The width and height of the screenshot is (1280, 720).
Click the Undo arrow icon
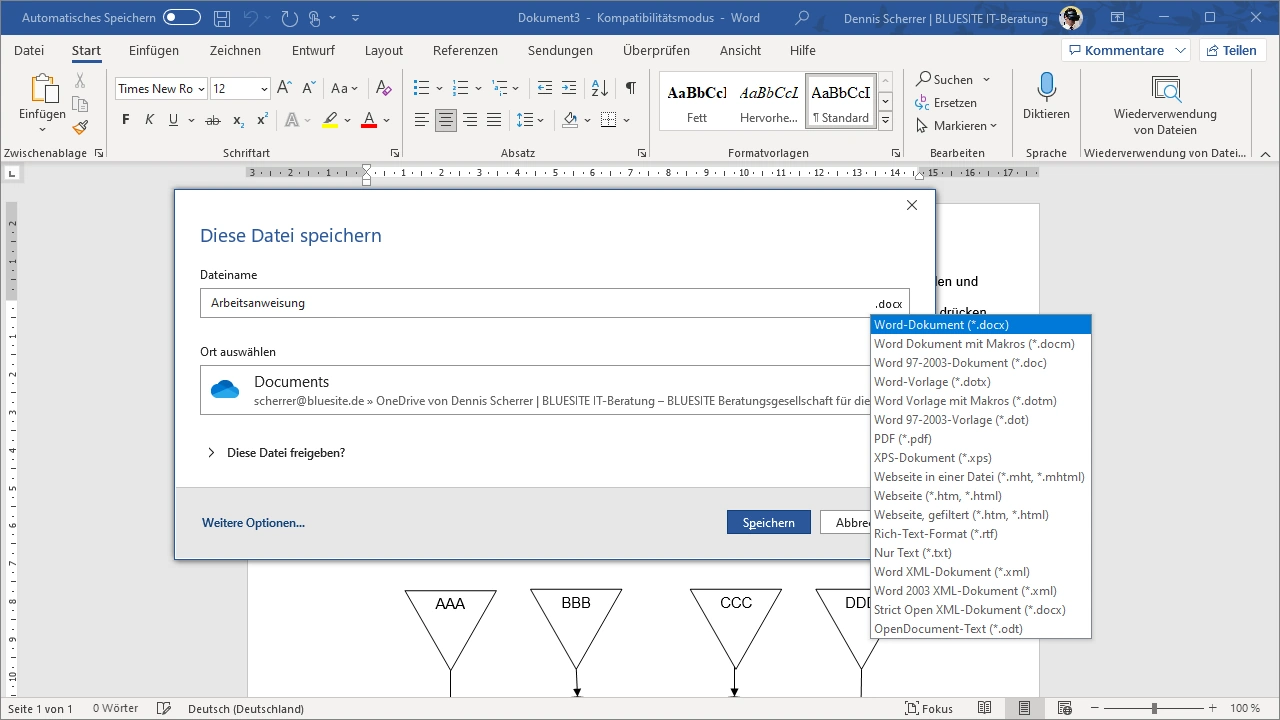[251, 18]
